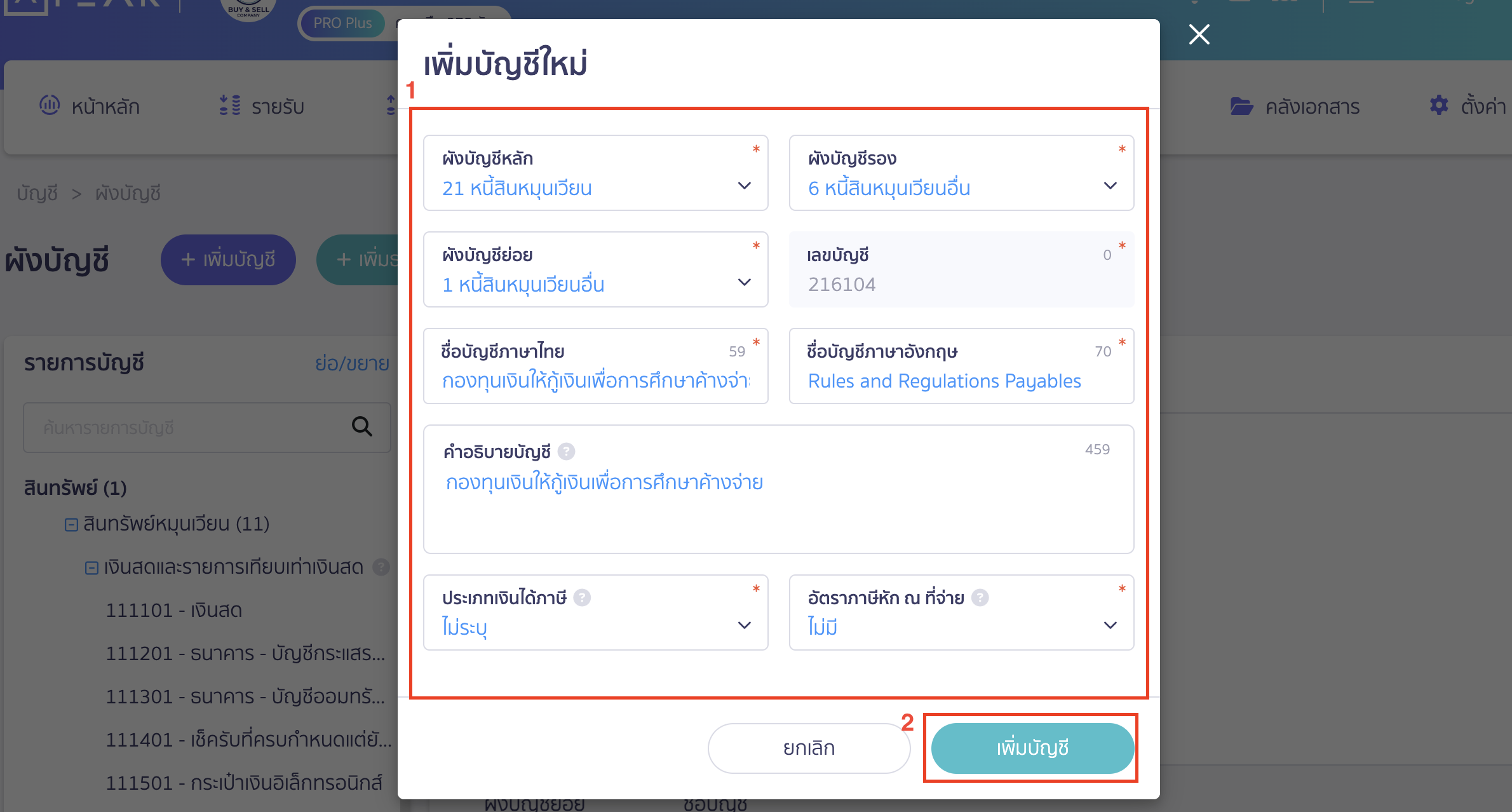This screenshot has height=812, width=1512.
Task: Open the help icon beside เงินสดและรายการเทียบเท่าเงินสด
Action: [382, 567]
